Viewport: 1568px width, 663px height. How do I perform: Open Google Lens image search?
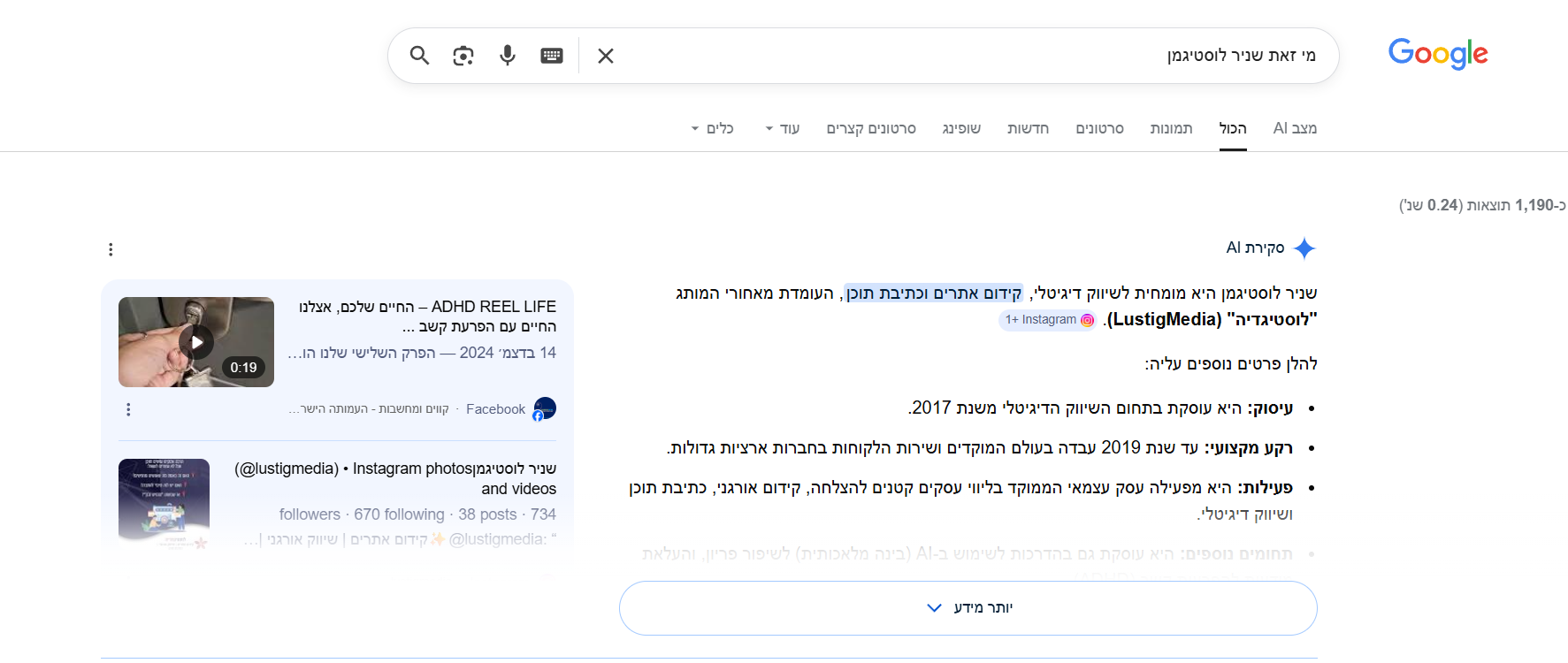coord(463,56)
